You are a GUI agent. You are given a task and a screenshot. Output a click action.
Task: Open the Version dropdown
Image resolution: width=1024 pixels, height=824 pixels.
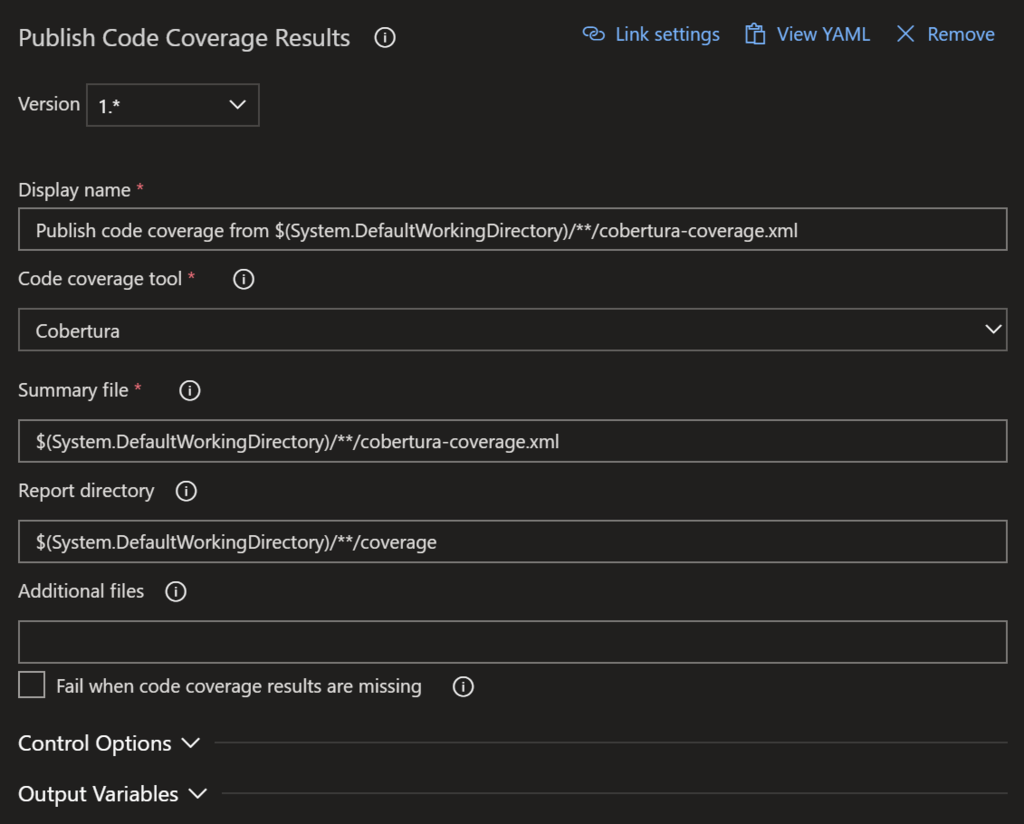172,105
